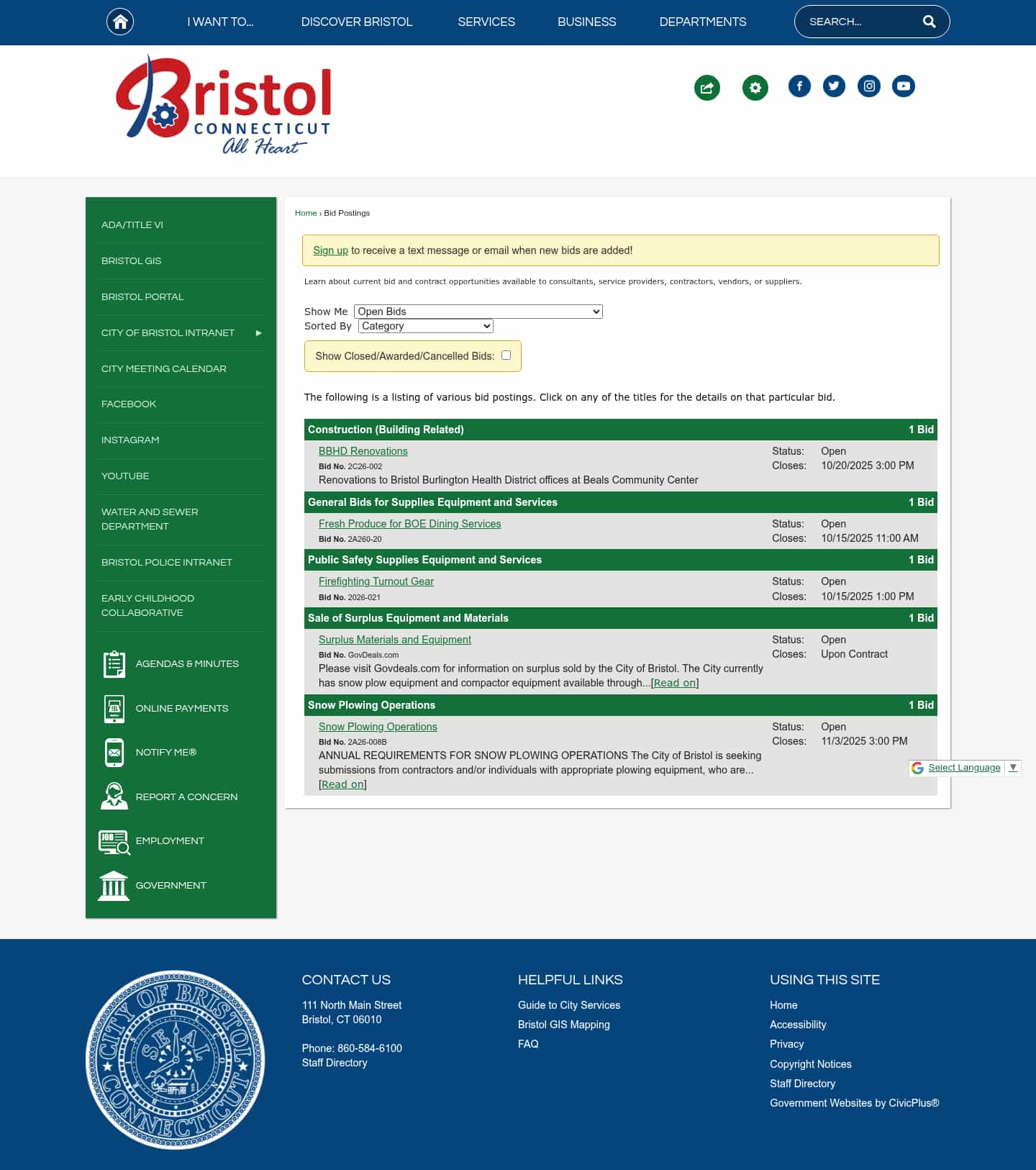Visit the Twitter icon in header
1036x1170 pixels.
coord(834,86)
